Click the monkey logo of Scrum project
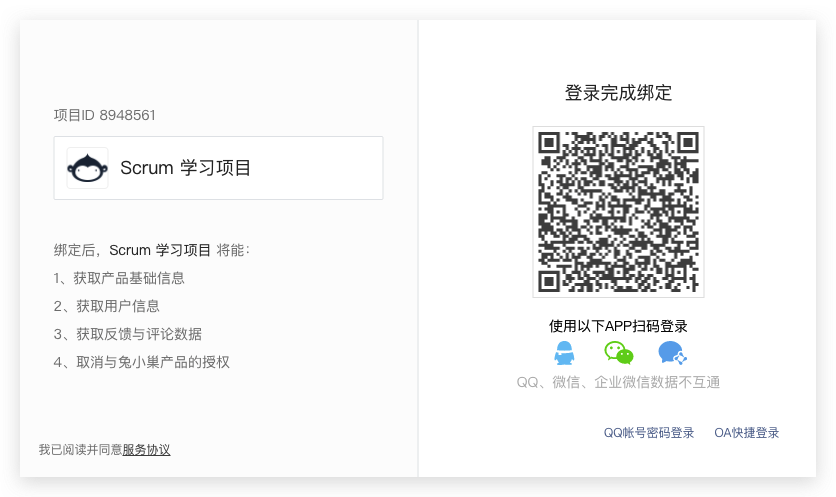 pos(87,168)
